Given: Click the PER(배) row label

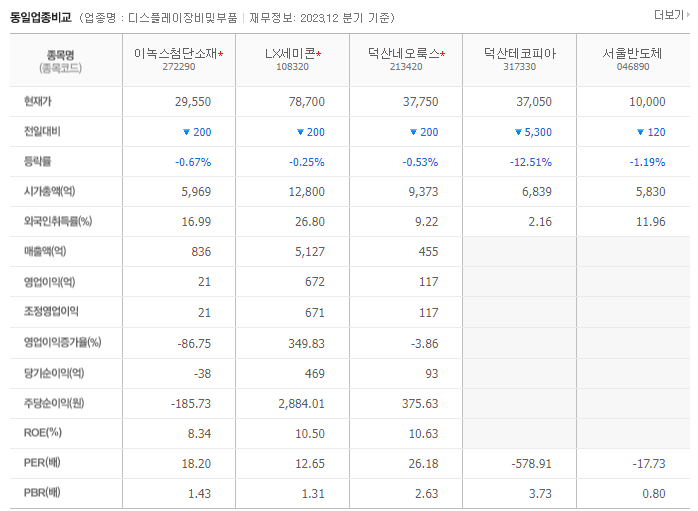Looking at the screenshot, I should 42,463.
